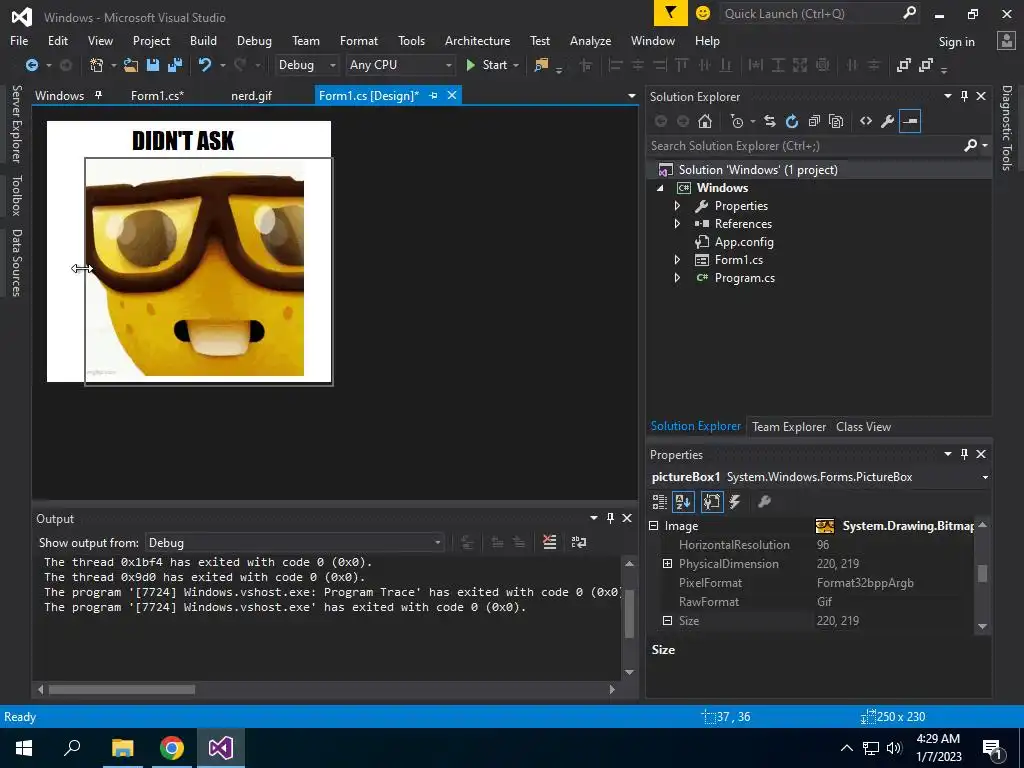Click the Properties grid vertical scrollbar thumb
The height and width of the screenshot is (768, 1024).
point(982,573)
